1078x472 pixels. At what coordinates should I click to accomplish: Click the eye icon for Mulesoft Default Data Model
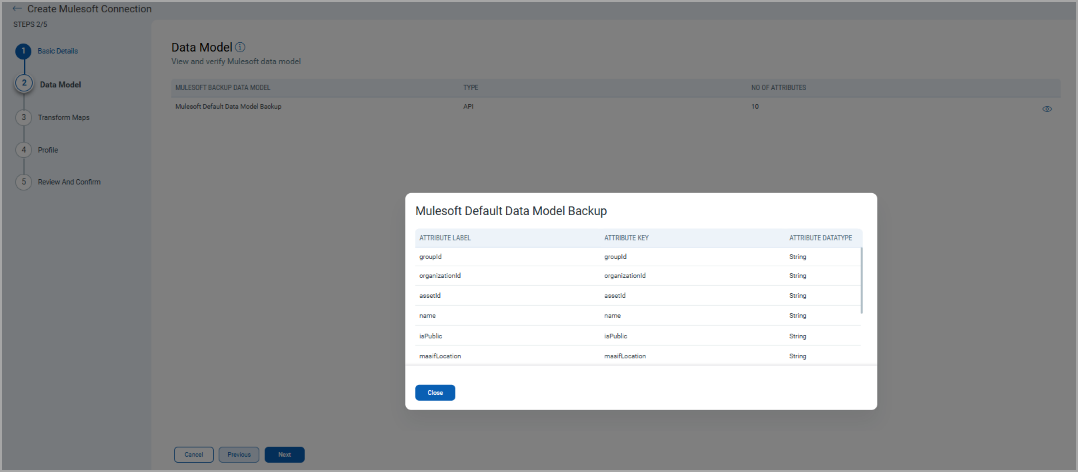[1047, 109]
